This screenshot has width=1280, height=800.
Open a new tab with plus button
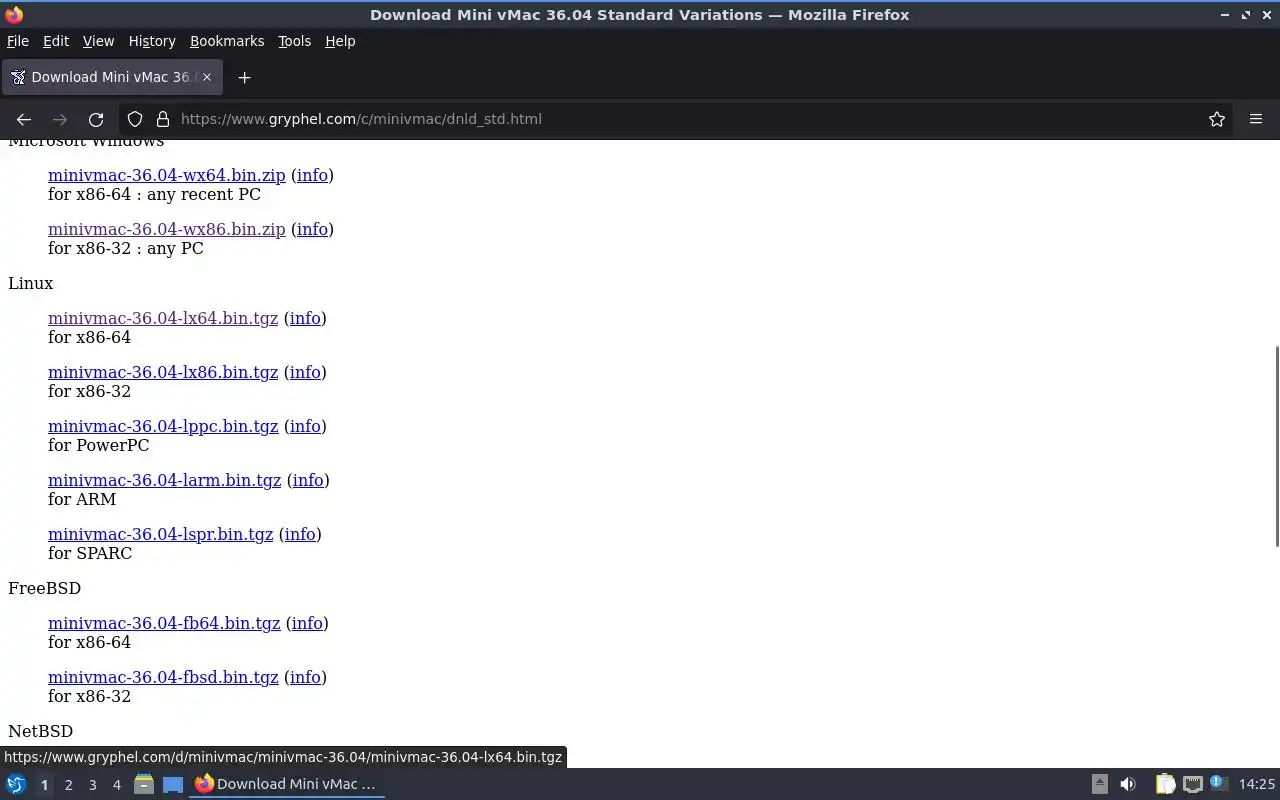[244, 77]
